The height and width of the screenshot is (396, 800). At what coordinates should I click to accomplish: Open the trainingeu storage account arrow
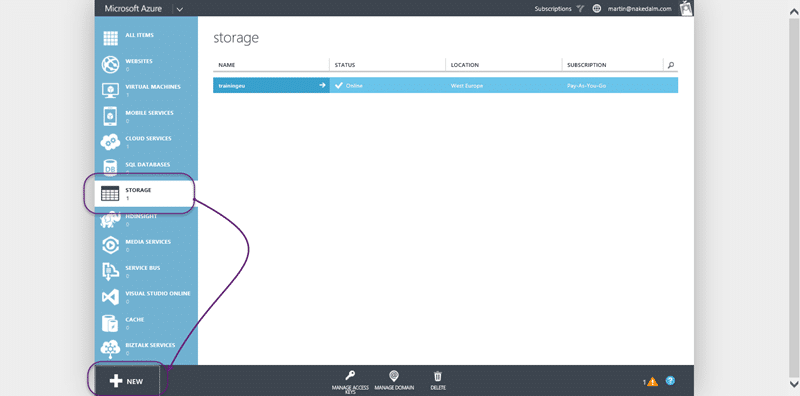tap(322, 85)
